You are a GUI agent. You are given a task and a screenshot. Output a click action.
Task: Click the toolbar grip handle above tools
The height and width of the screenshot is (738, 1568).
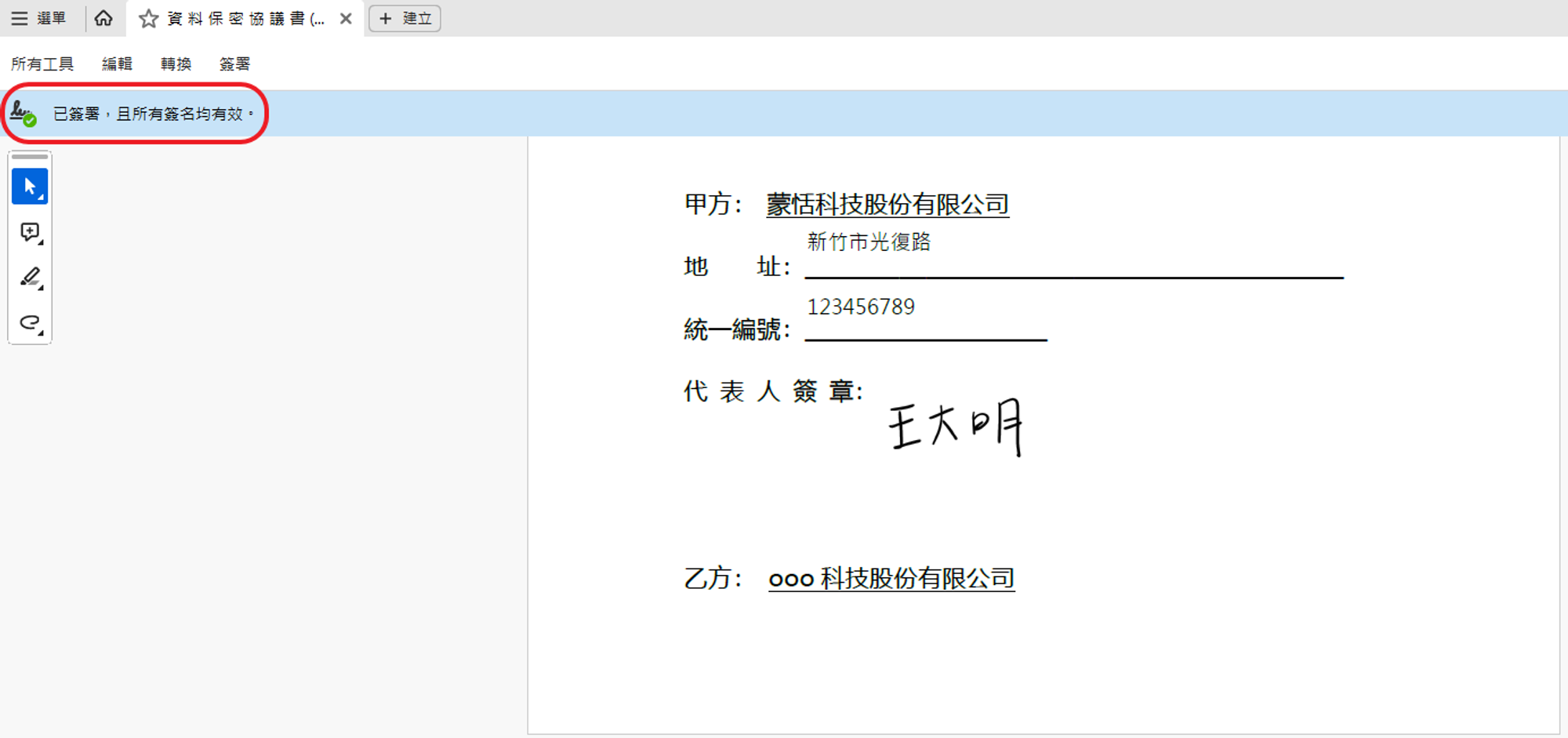[30, 157]
